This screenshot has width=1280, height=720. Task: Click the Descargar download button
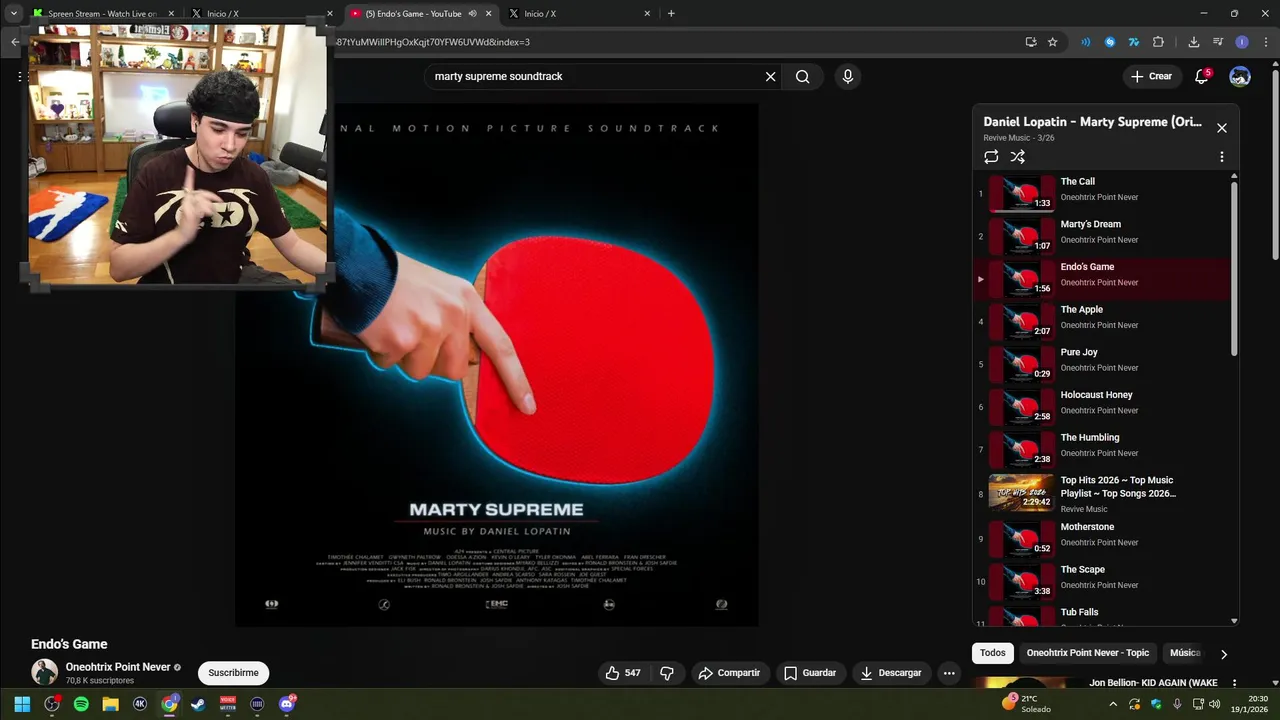coord(891,673)
